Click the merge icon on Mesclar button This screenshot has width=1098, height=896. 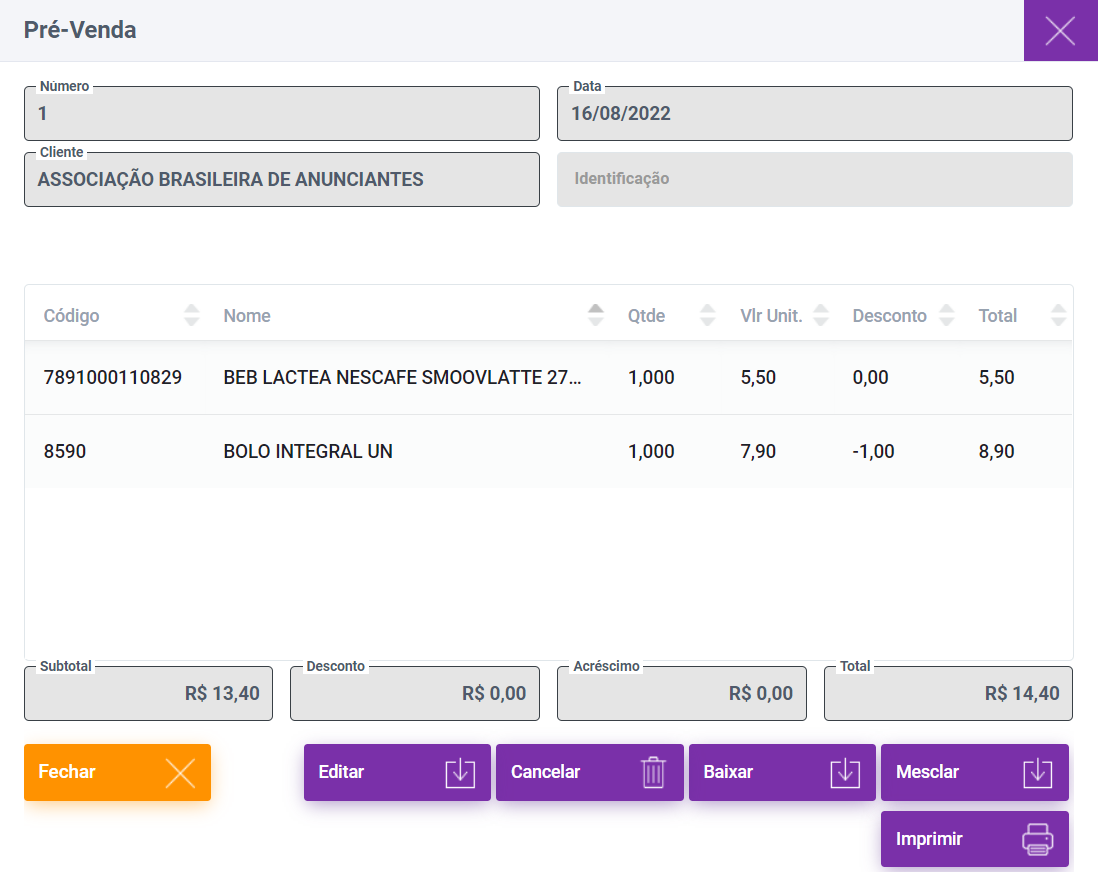pos(1038,773)
